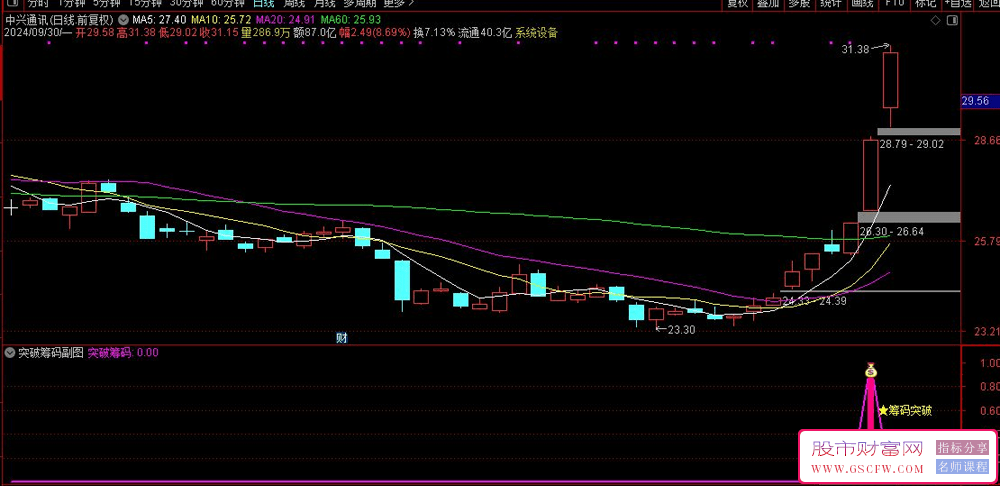Screen dimensions: 1000x486
Task: Switch to the 30分钟 period tab
Action: [x=186, y=3]
